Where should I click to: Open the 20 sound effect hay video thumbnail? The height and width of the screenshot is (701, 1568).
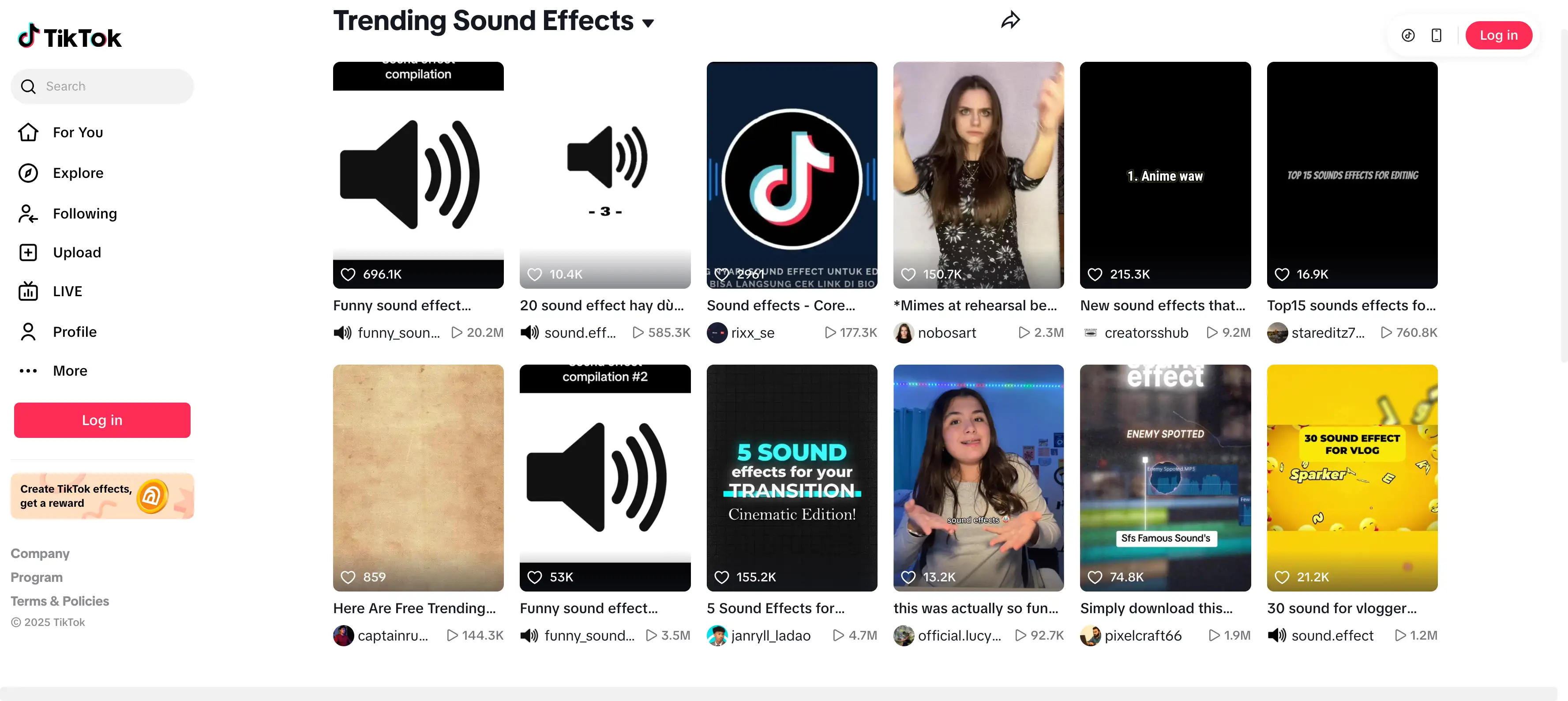(605, 175)
